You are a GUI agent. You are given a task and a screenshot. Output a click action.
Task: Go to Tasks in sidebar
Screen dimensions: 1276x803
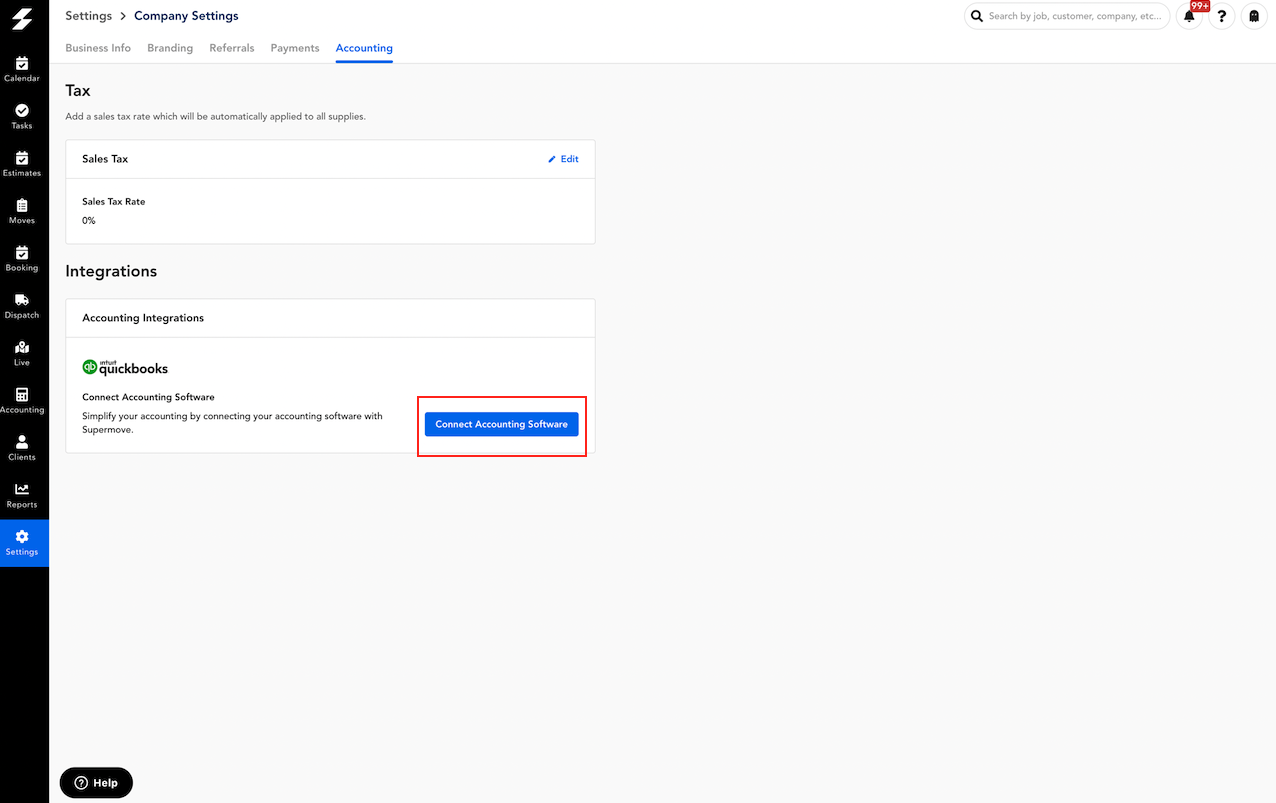[x=22, y=111]
